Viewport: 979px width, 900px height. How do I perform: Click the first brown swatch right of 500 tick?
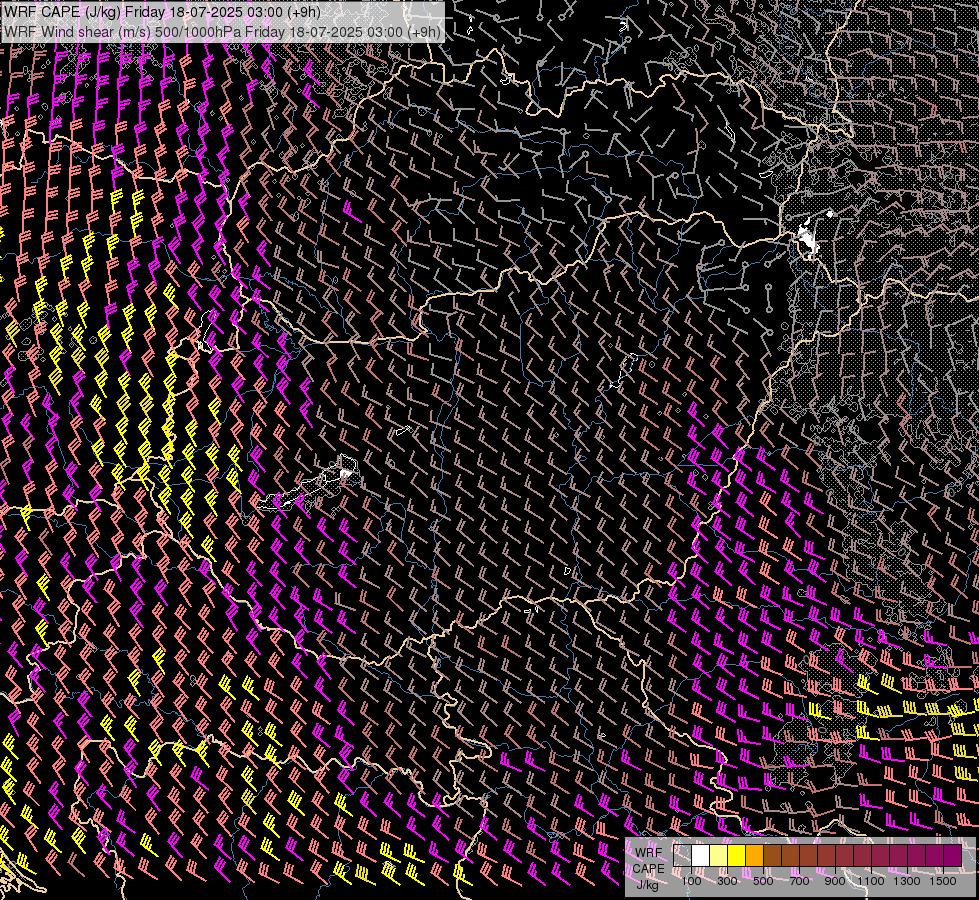(772, 855)
